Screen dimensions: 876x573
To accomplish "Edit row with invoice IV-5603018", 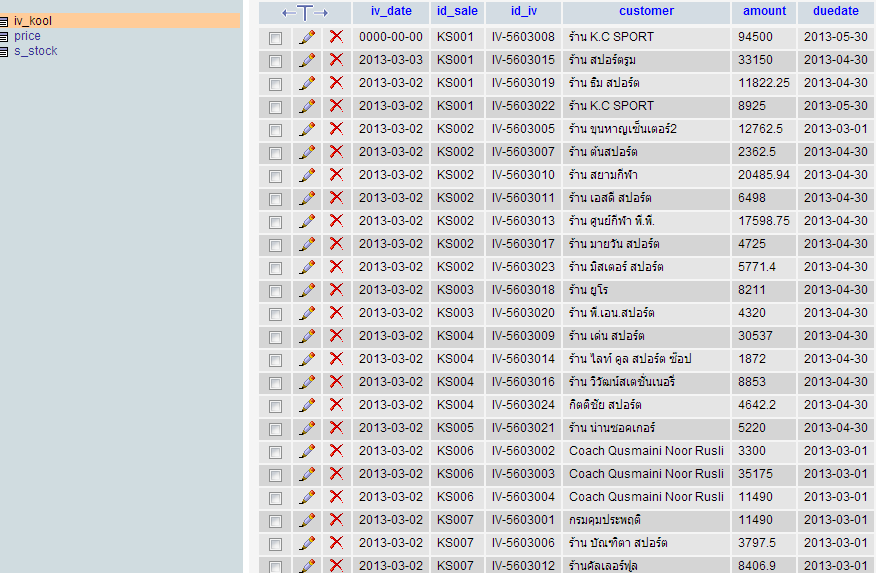I will [307, 290].
